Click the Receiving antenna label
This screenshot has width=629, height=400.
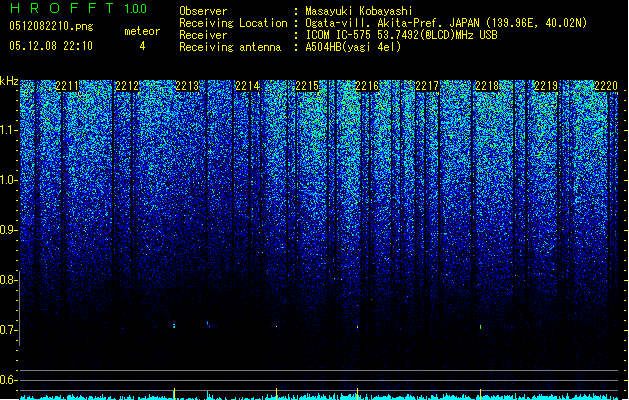pos(230,47)
